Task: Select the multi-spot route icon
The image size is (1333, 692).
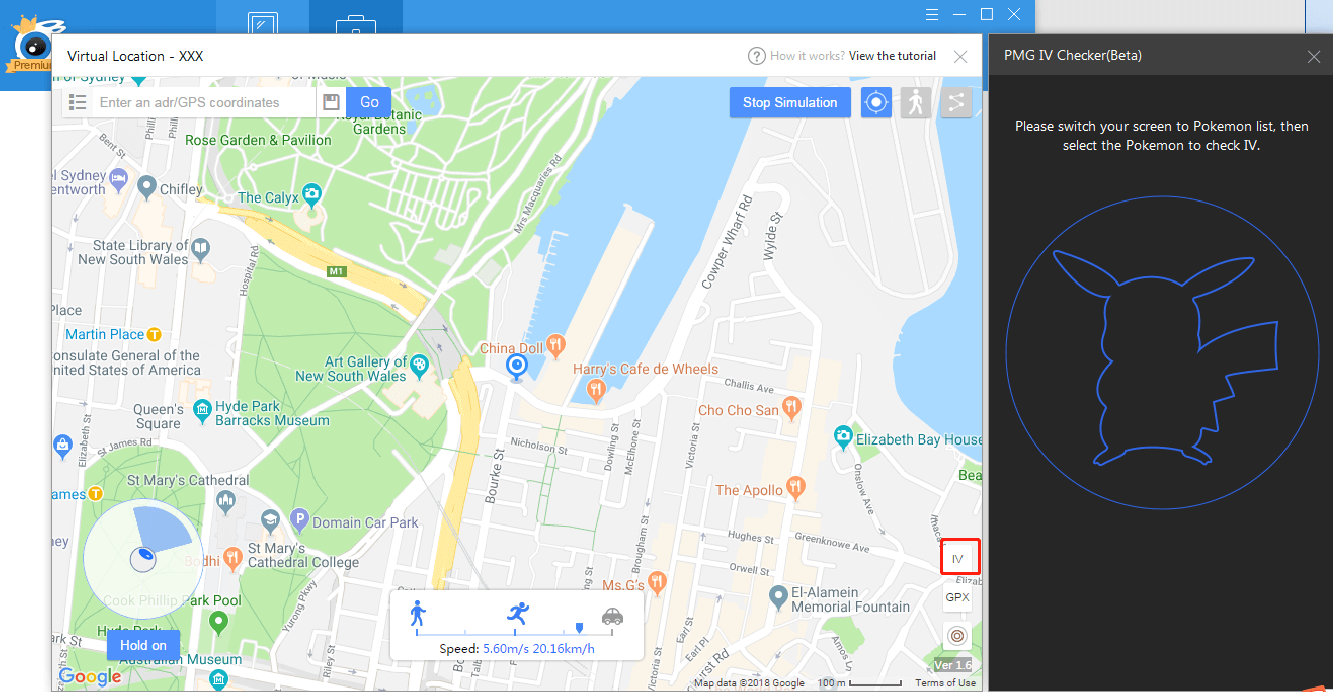Action: pyautogui.click(x=956, y=102)
